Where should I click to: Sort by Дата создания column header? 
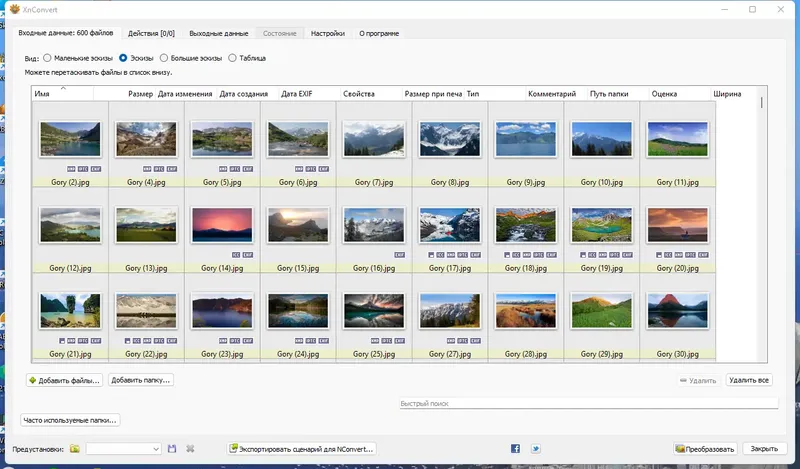point(247,93)
